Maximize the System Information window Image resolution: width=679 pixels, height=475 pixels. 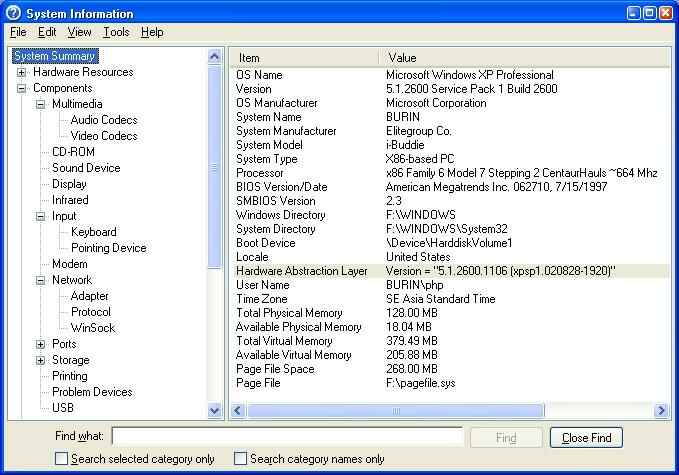coord(650,13)
